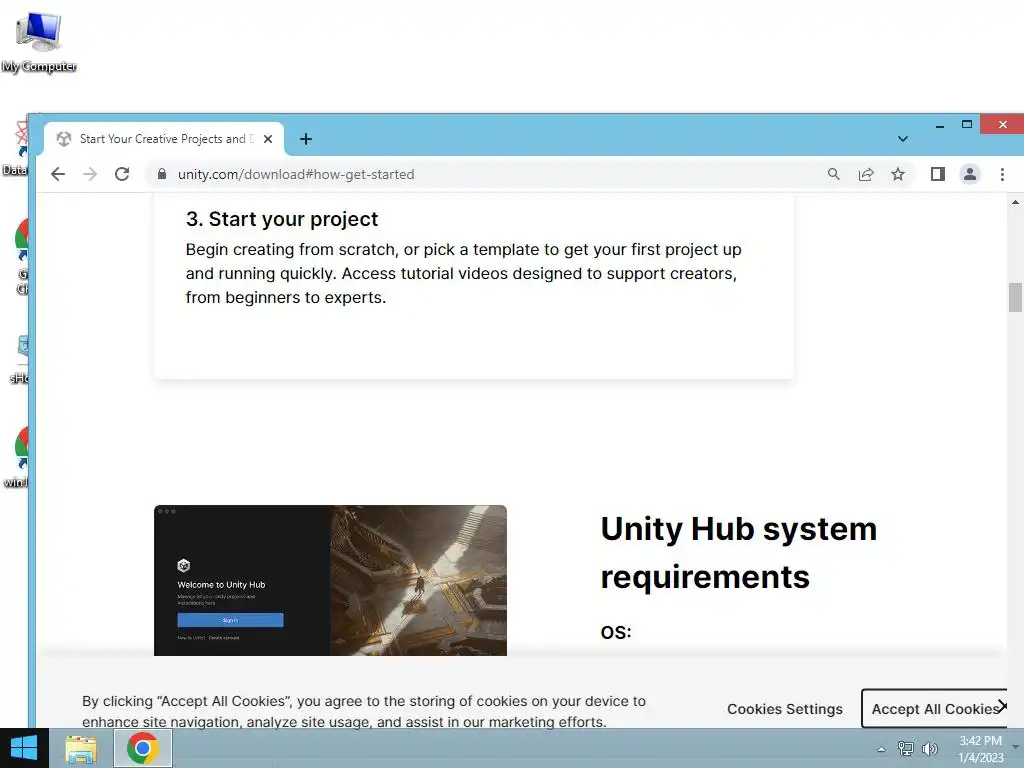Click the 'Unity Hub system requirements' heading
The width and height of the screenshot is (1024, 768).
[739, 552]
